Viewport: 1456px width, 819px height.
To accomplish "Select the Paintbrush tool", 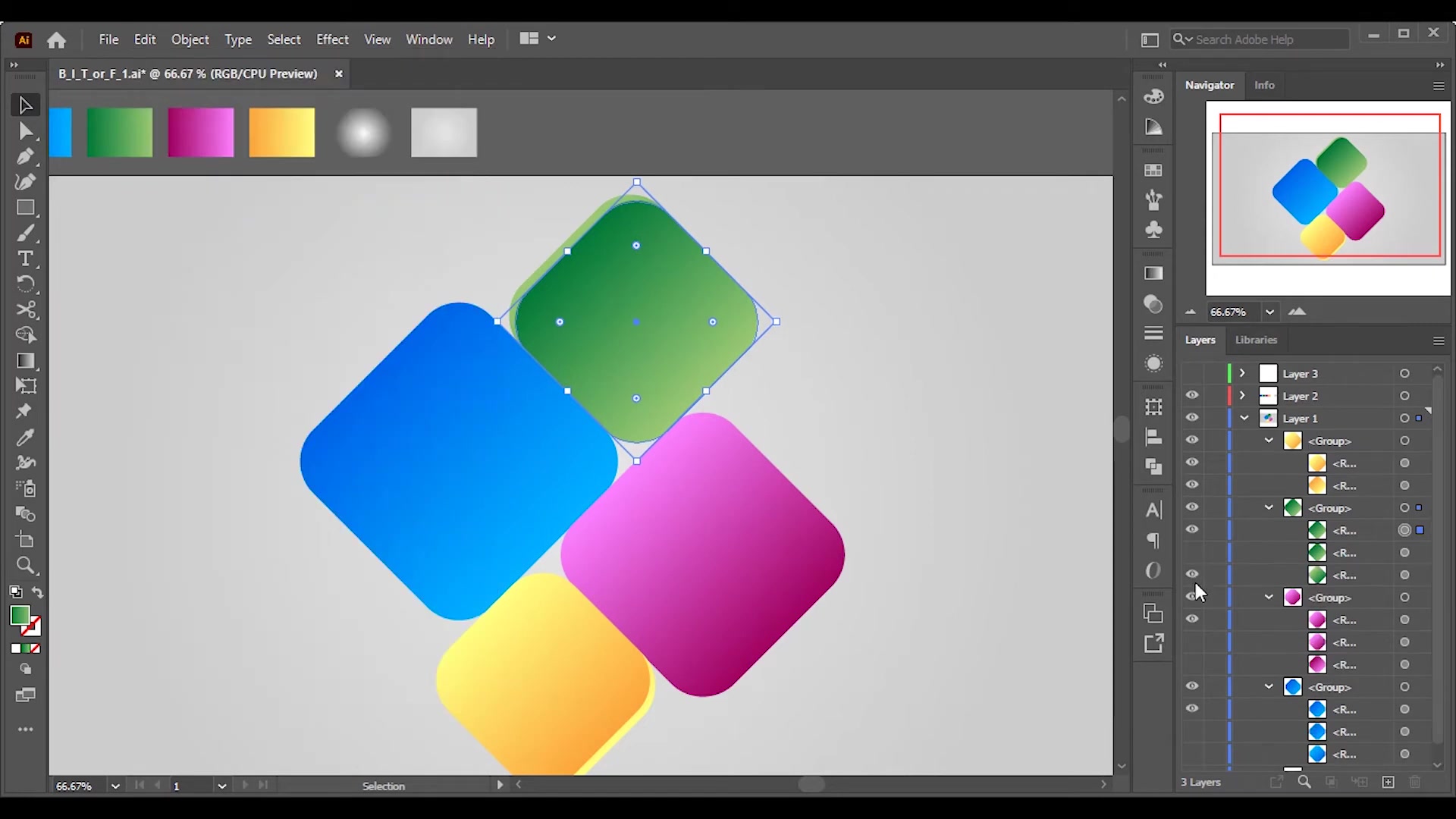I will 25,234.
